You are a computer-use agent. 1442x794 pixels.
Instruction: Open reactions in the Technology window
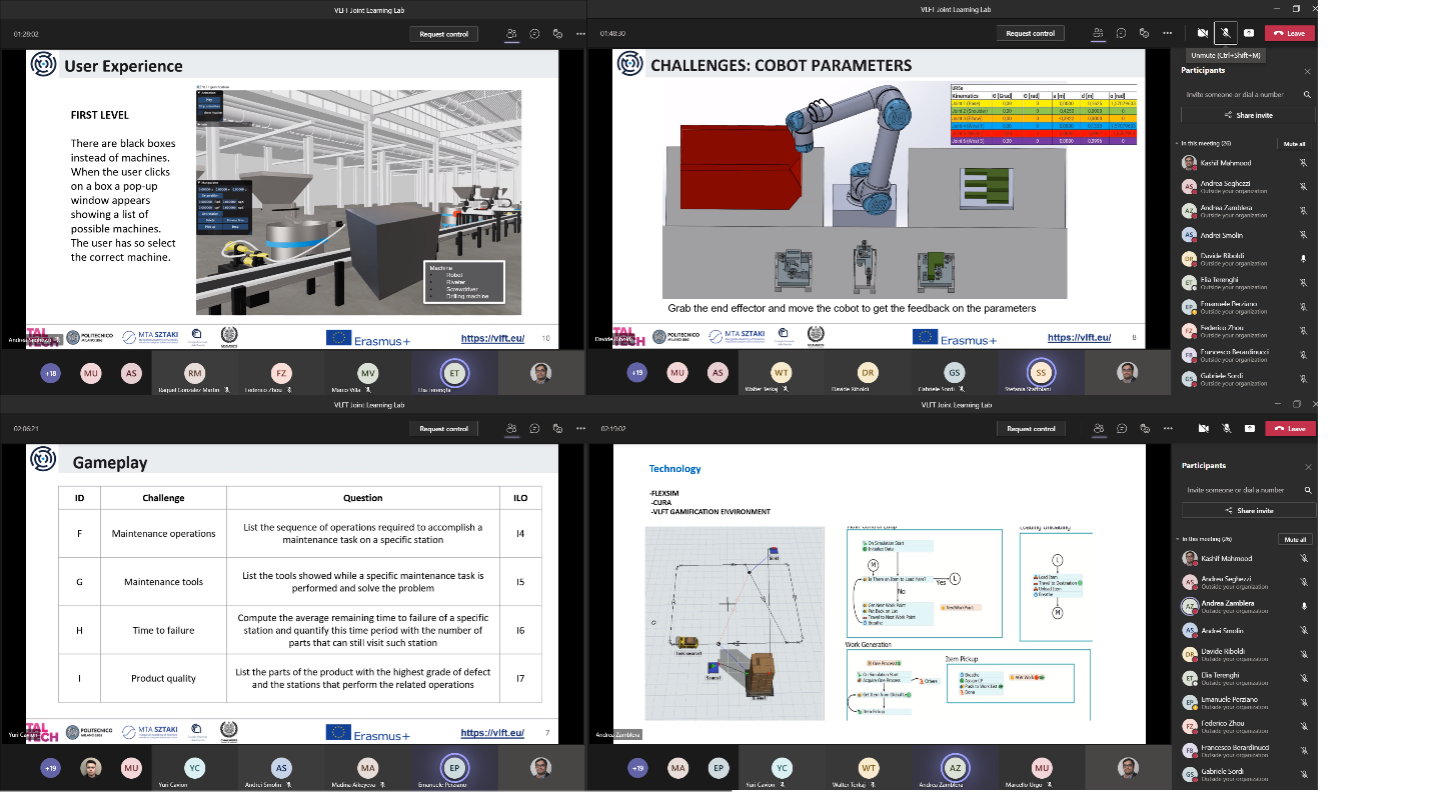point(1145,429)
